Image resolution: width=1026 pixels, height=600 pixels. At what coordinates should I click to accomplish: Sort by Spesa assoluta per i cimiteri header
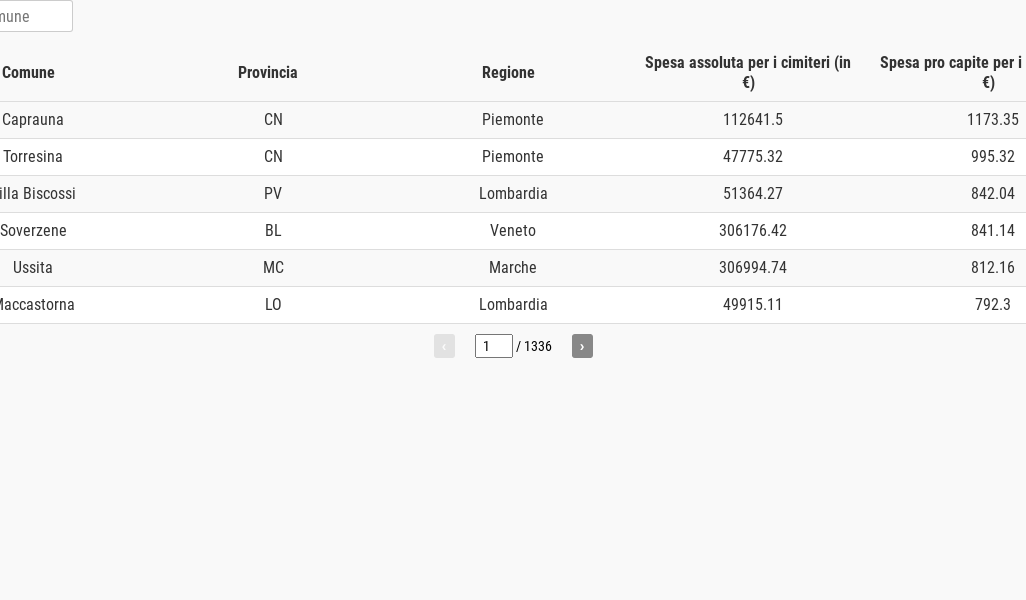[748, 73]
